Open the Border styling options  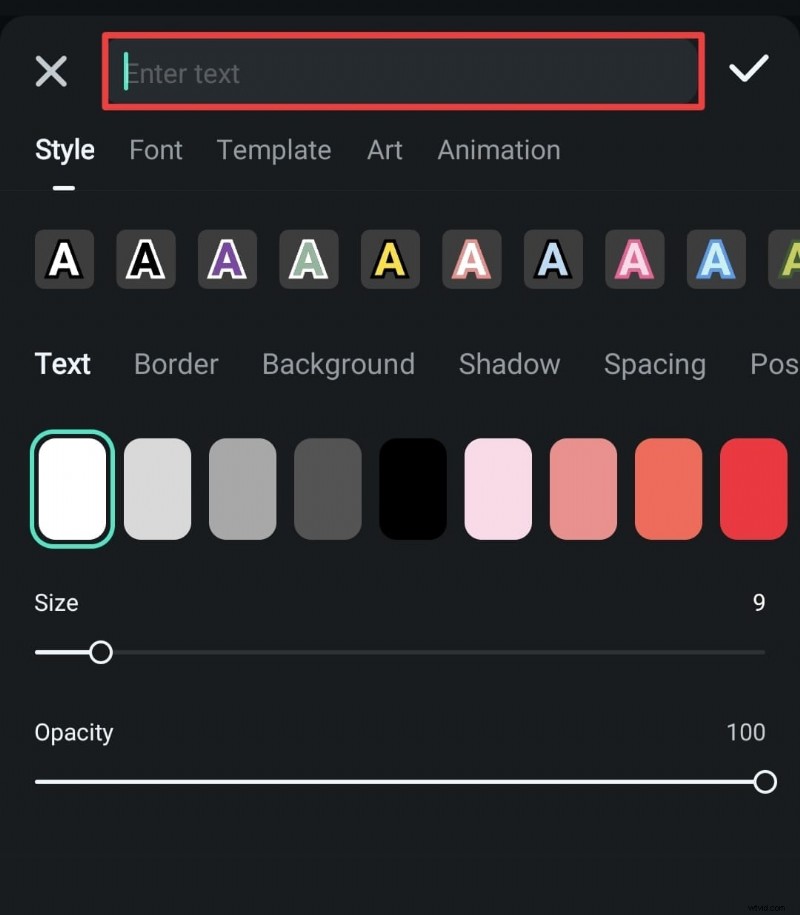tap(176, 364)
